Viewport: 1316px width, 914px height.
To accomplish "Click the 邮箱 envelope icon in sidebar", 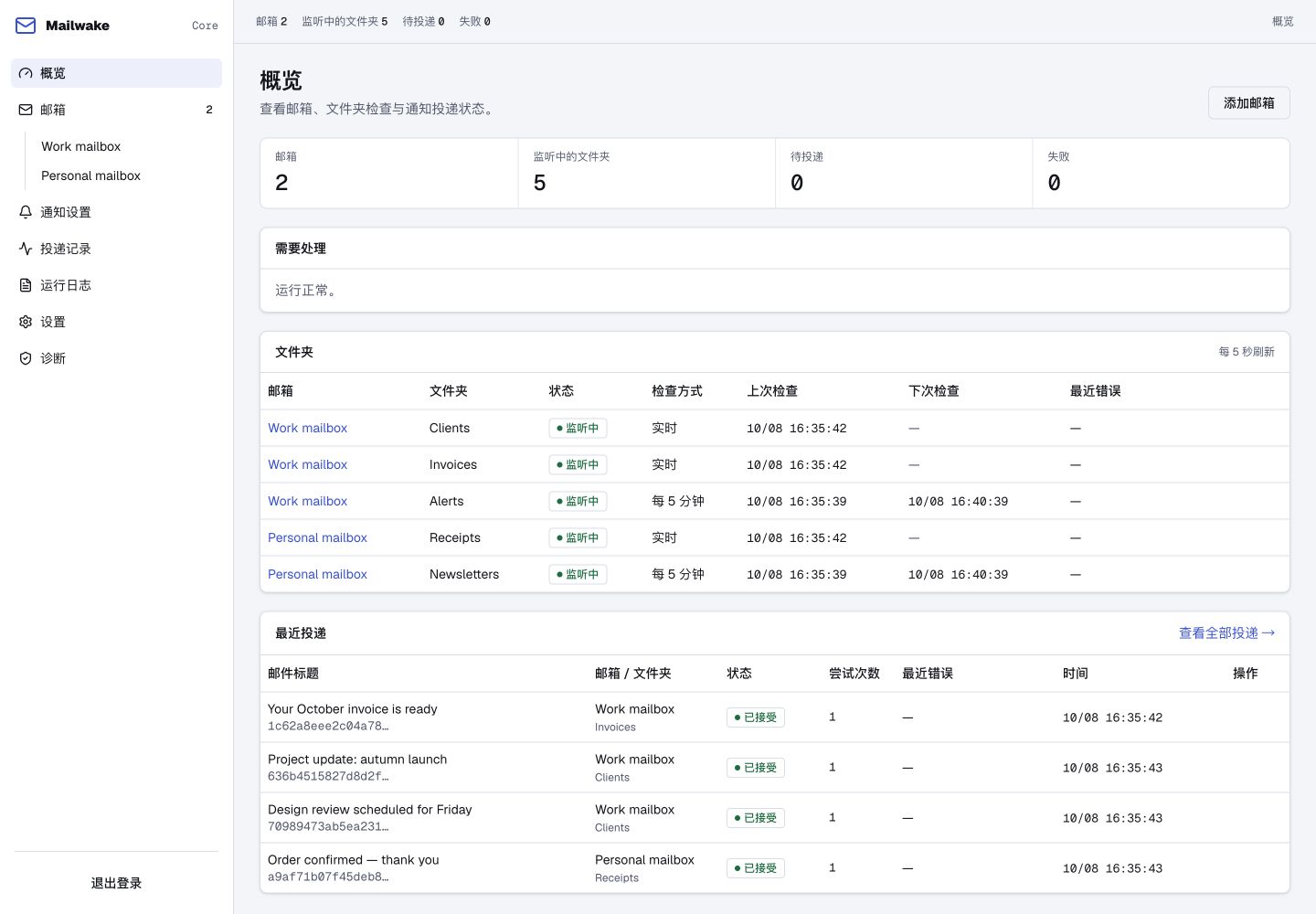I will click(26, 110).
